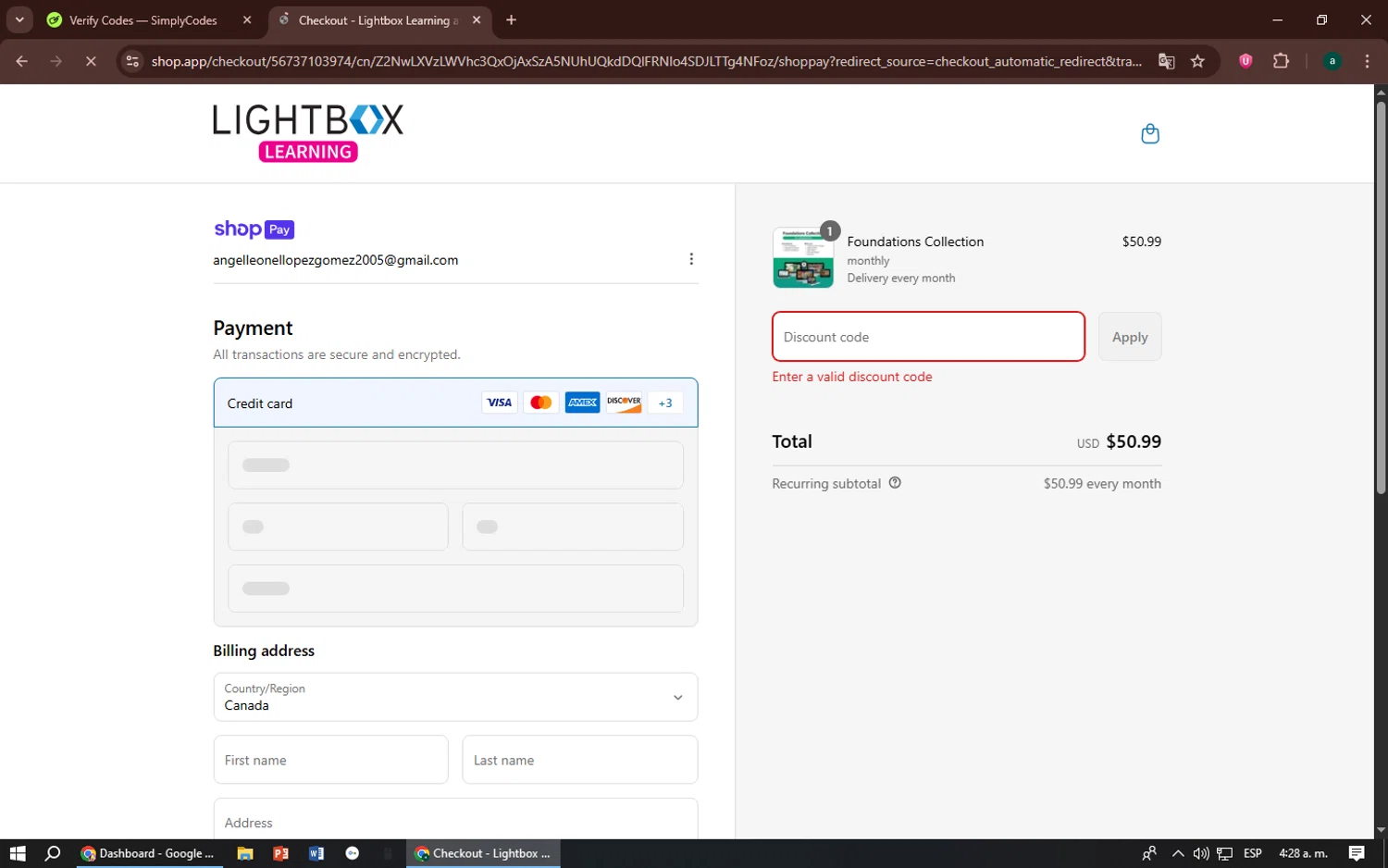The height and width of the screenshot is (868, 1388).
Task: Translate this page icon
Action: point(1167,61)
